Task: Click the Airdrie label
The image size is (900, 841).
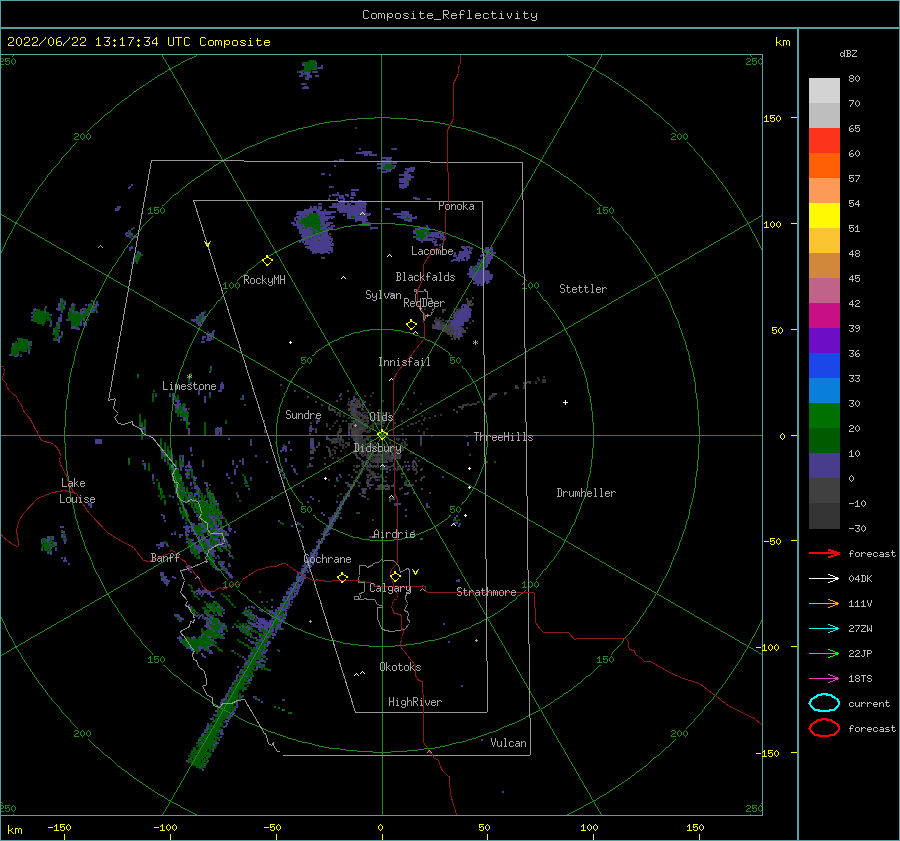Action: (394, 534)
